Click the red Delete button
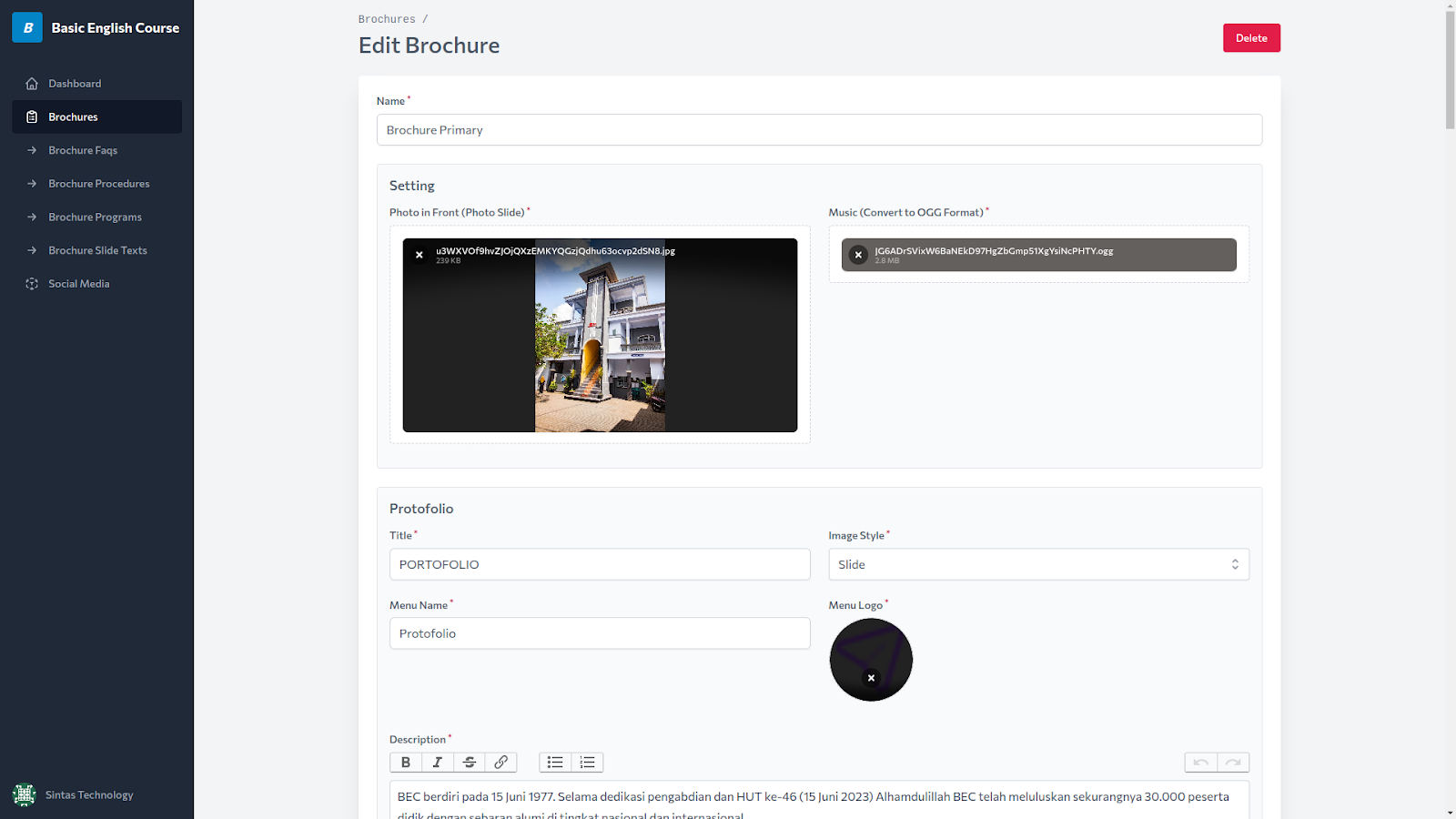 [x=1251, y=38]
